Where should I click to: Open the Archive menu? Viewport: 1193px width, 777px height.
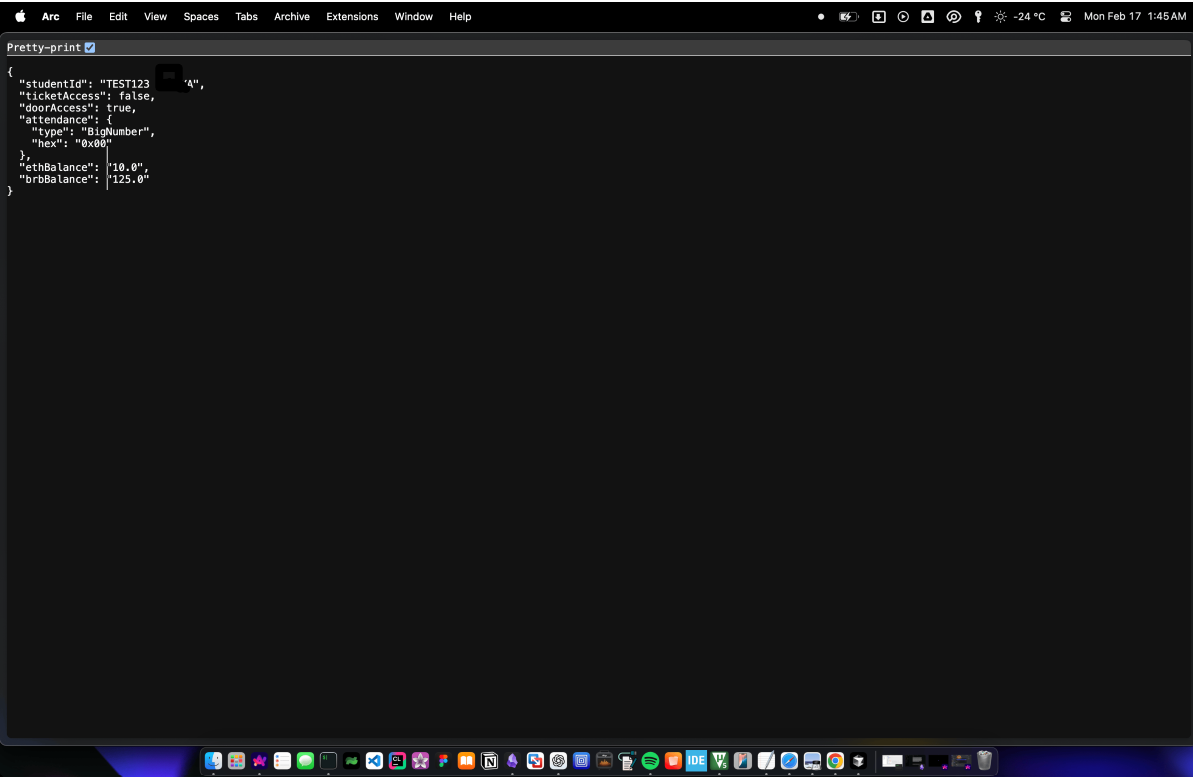coord(291,16)
